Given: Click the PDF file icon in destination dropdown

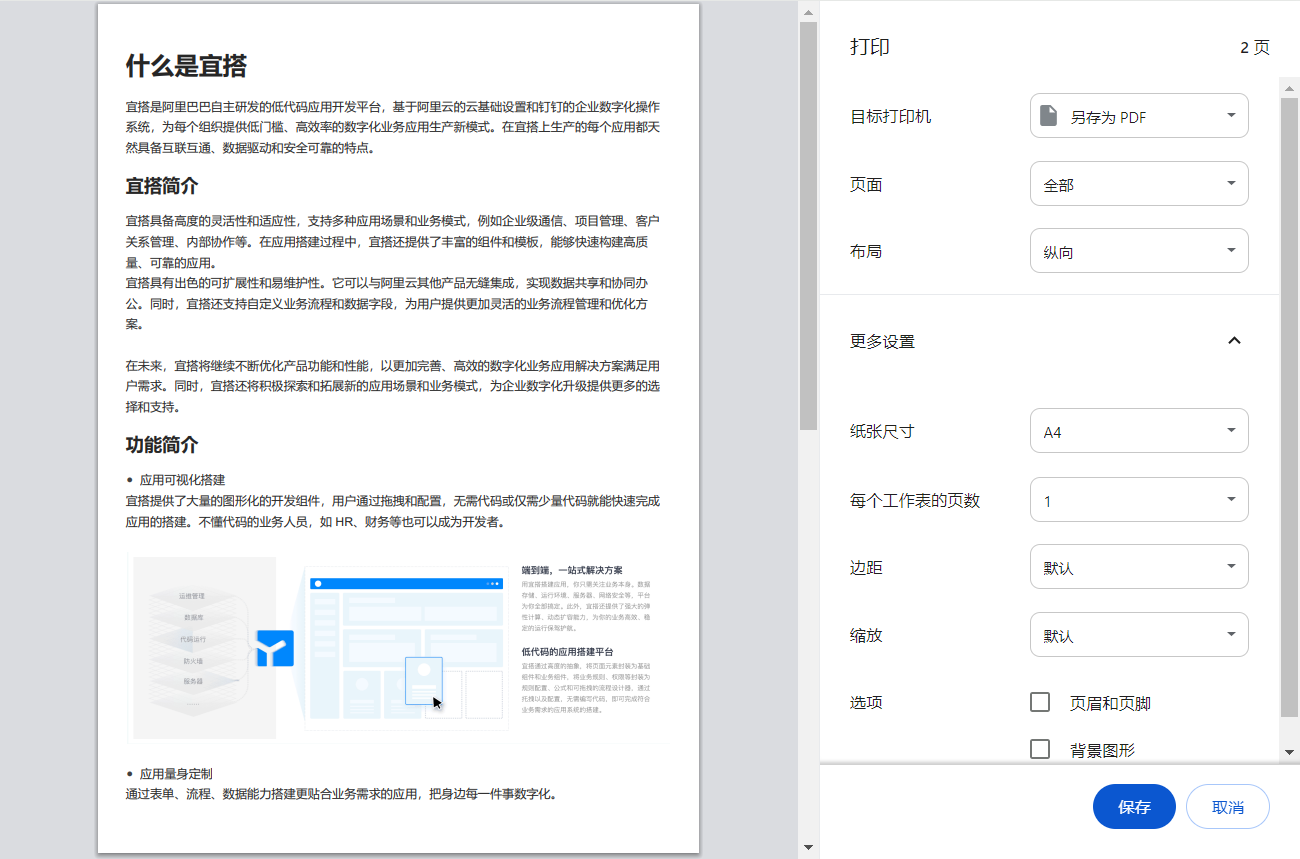Looking at the screenshot, I should click(1048, 116).
